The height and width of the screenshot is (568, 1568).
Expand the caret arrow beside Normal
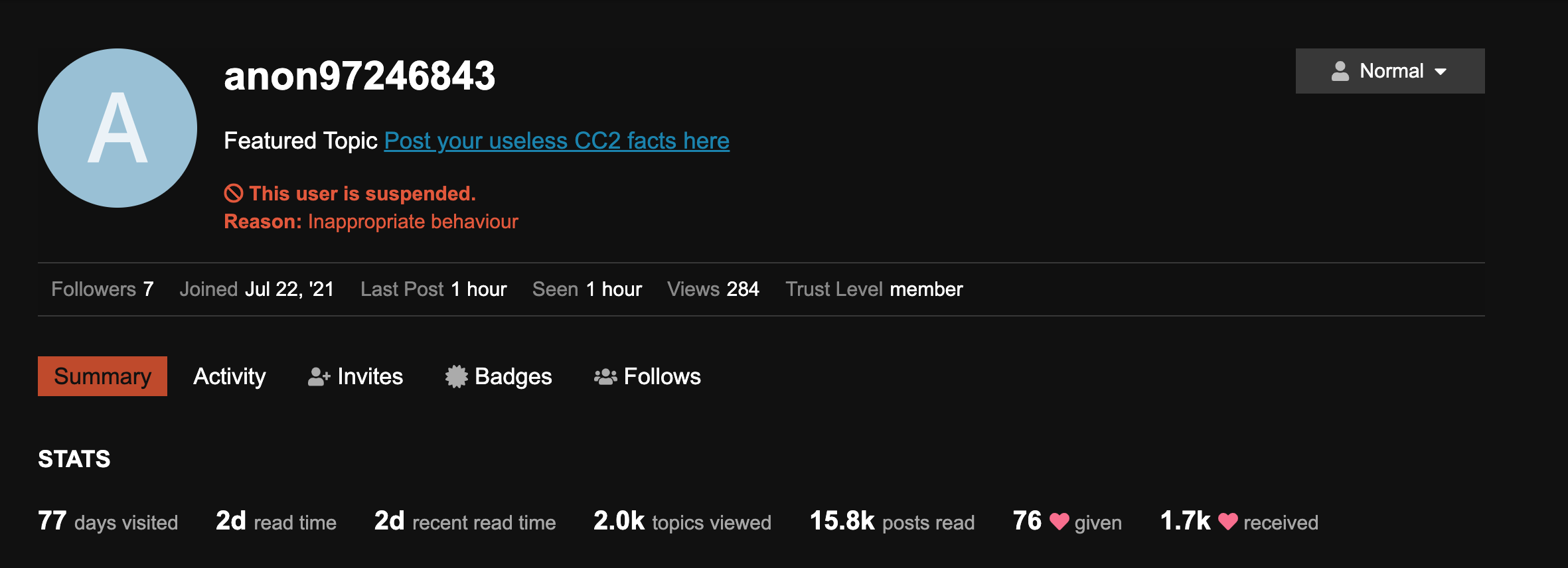click(x=1441, y=72)
